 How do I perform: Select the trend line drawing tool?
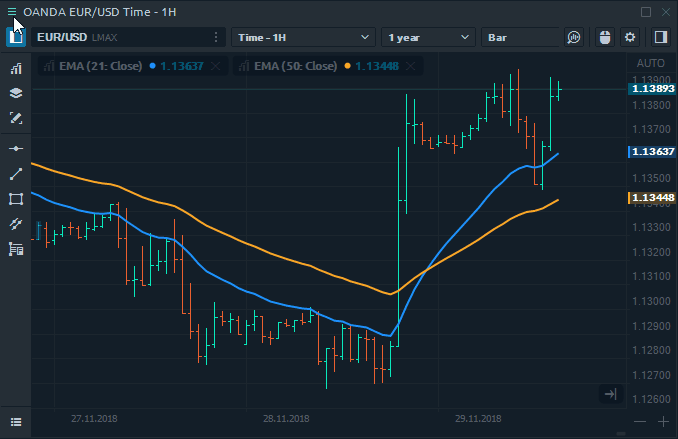[16, 174]
